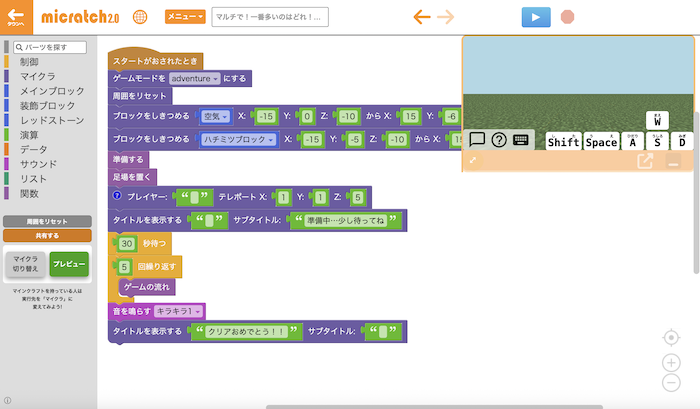Click the orange back arrow home button

[16, 17]
